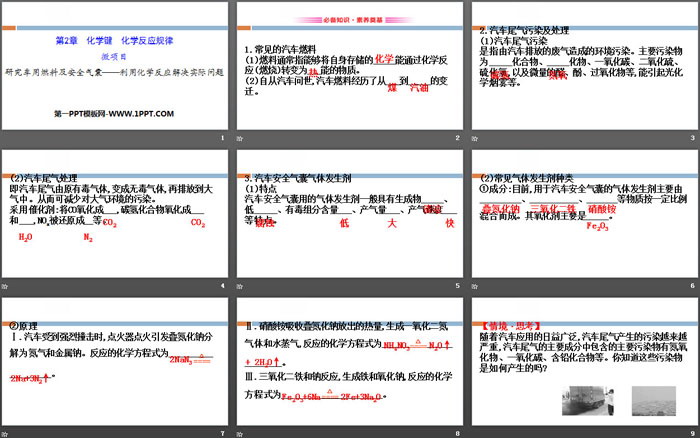Click the animation star icon under slide 2
This screenshot has height=438, width=700.
click(x=240, y=138)
